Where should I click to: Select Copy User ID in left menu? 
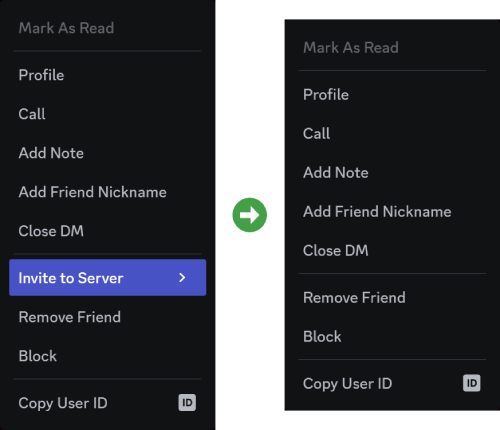coord(108,403)
